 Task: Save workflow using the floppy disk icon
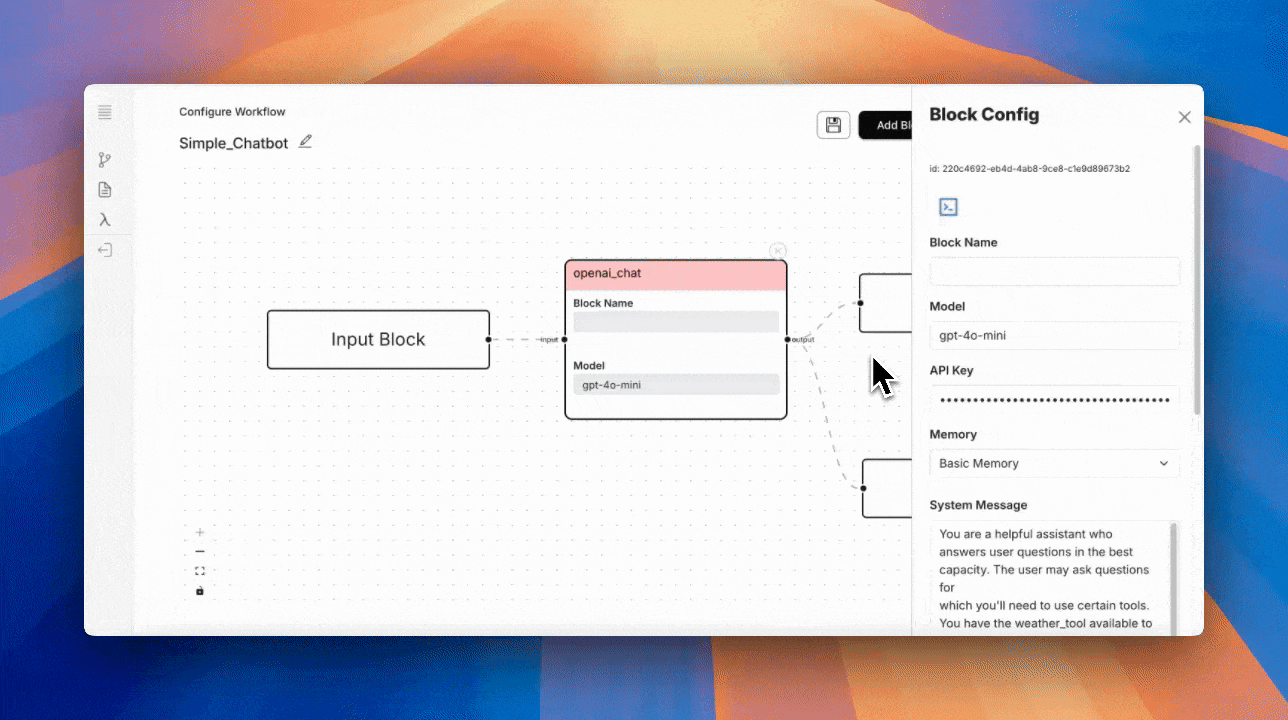(833, 125)
